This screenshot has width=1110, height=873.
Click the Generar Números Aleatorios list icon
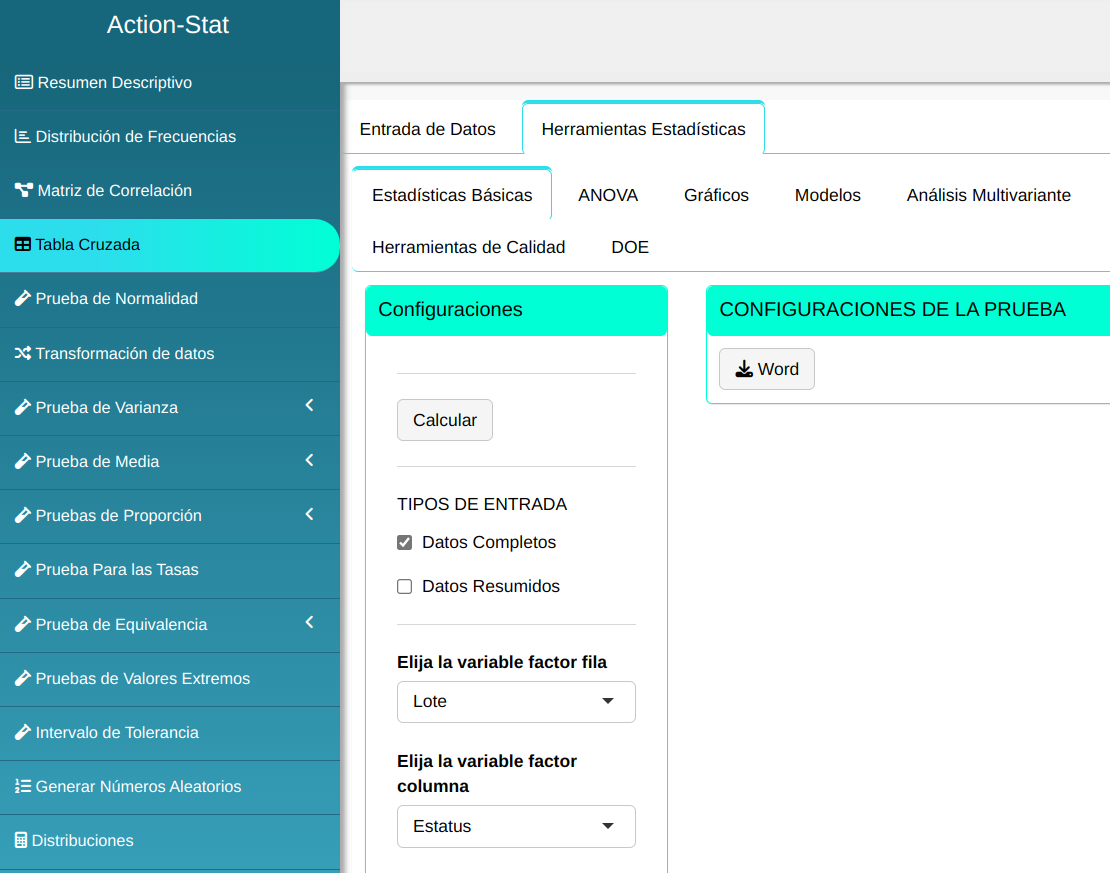[x=22, y=786]
